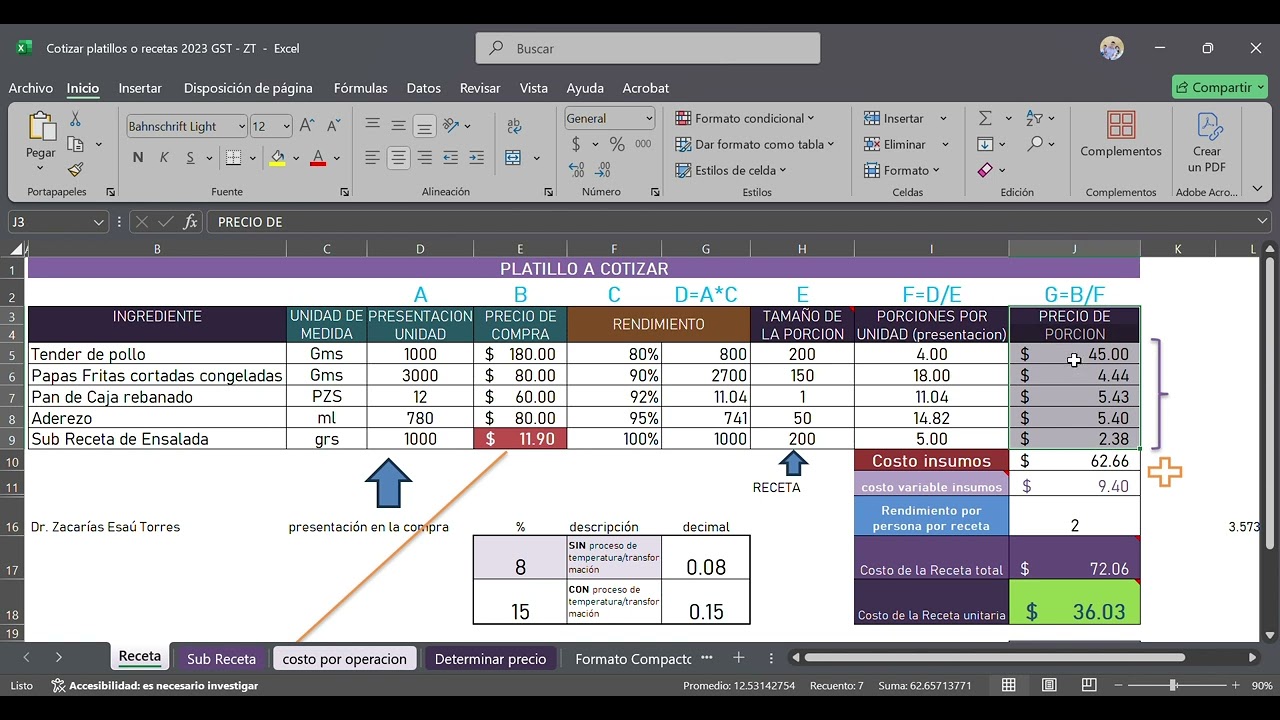Image resolution: width=1280 pixels, height=720 pixels.
Task: Apply percent style format
Action: 617,144
